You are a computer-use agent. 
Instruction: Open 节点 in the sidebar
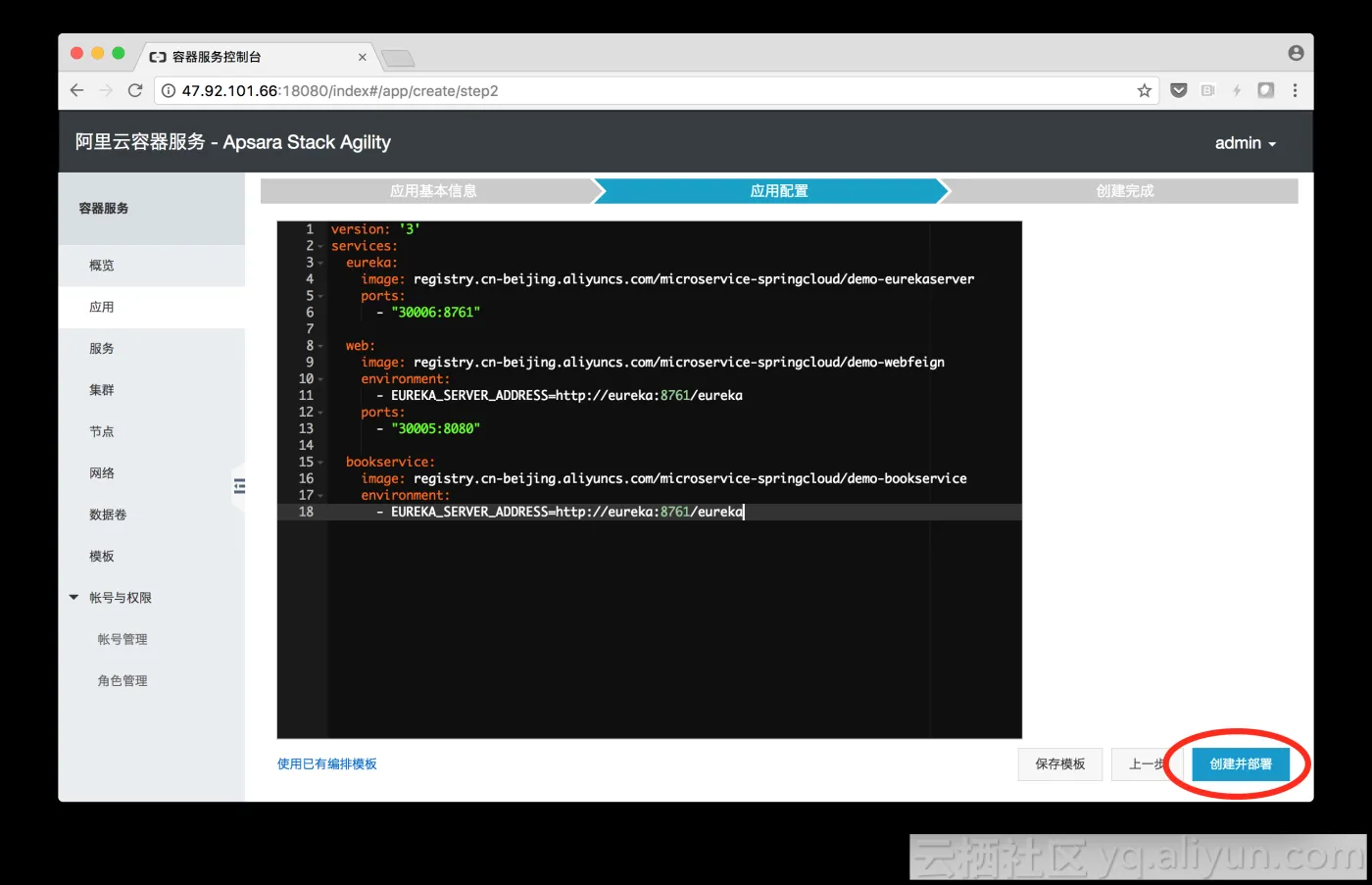(x=151, y=431)
